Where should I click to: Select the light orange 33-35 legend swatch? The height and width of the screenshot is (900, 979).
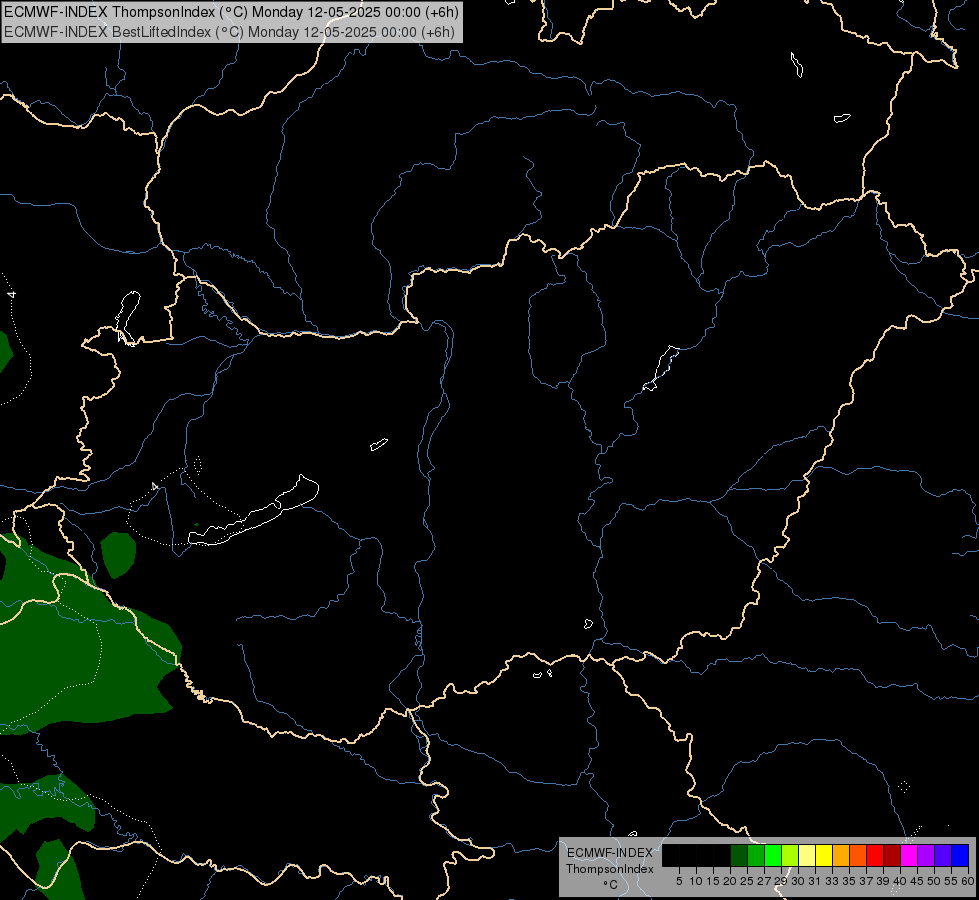[x=841, y=855]
